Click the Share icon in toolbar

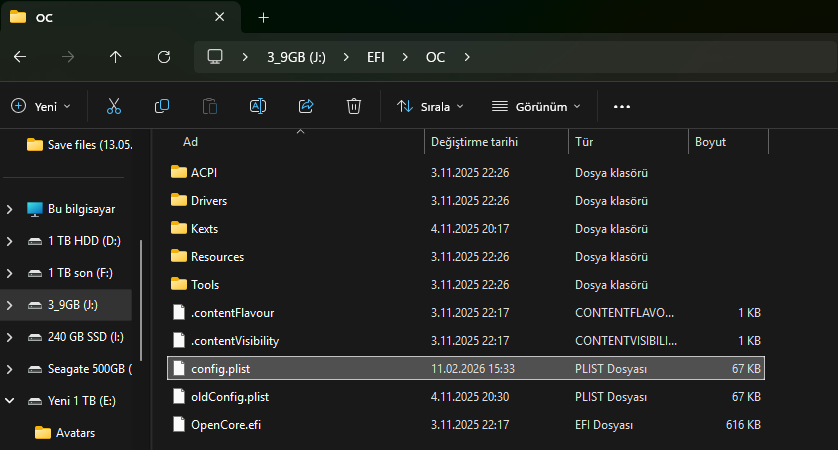pyautogui.click(x=306, y=106)
